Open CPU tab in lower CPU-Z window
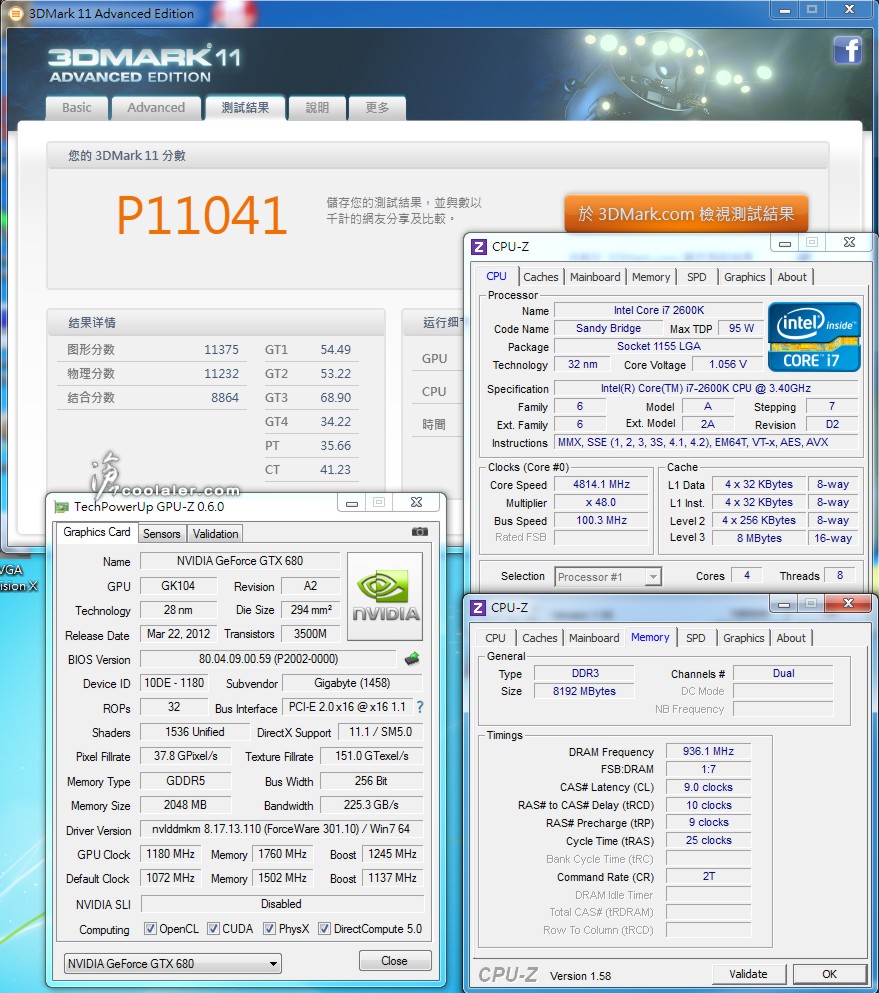The image size is (879, 993). (495, 638)
